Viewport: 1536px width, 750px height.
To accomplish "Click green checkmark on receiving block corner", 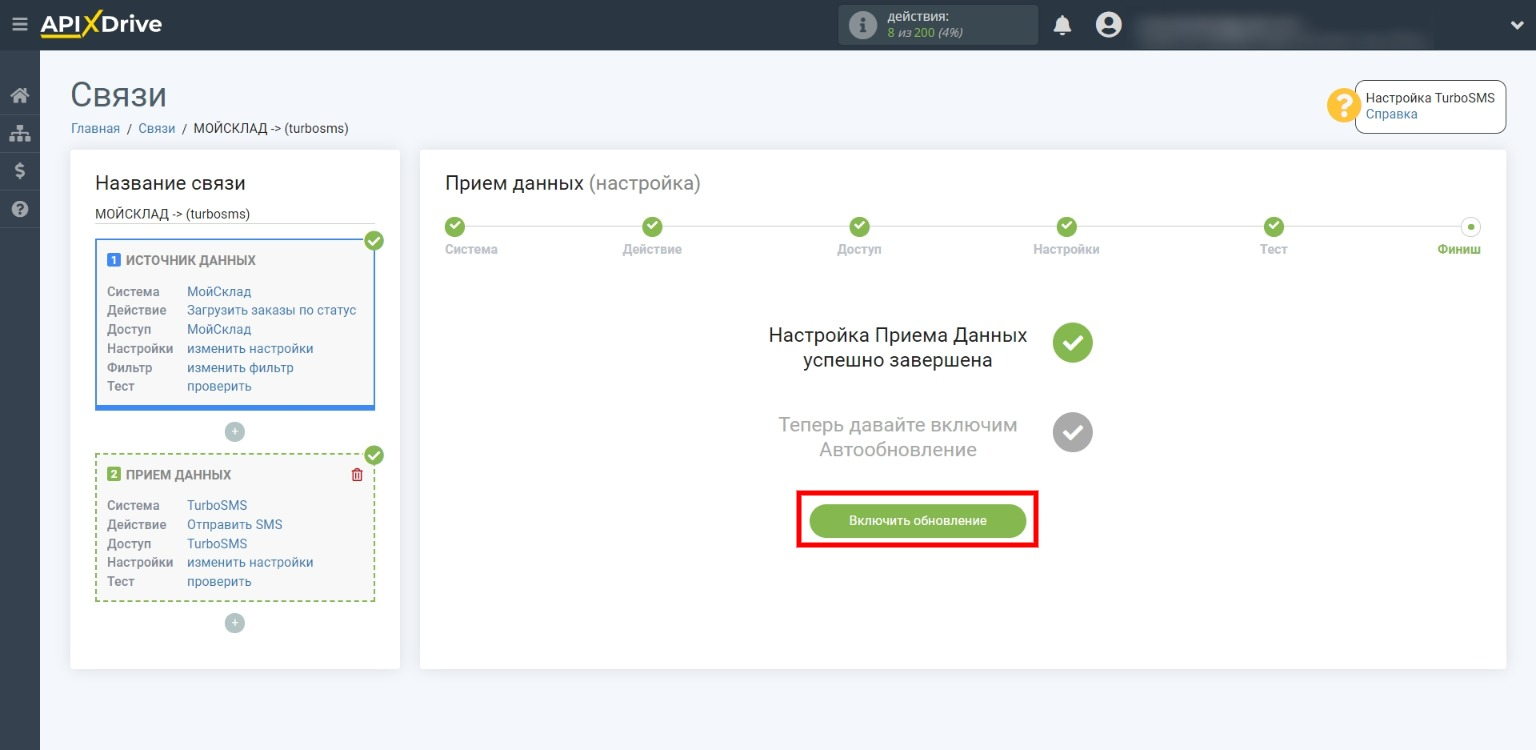I will coord(374,455).
